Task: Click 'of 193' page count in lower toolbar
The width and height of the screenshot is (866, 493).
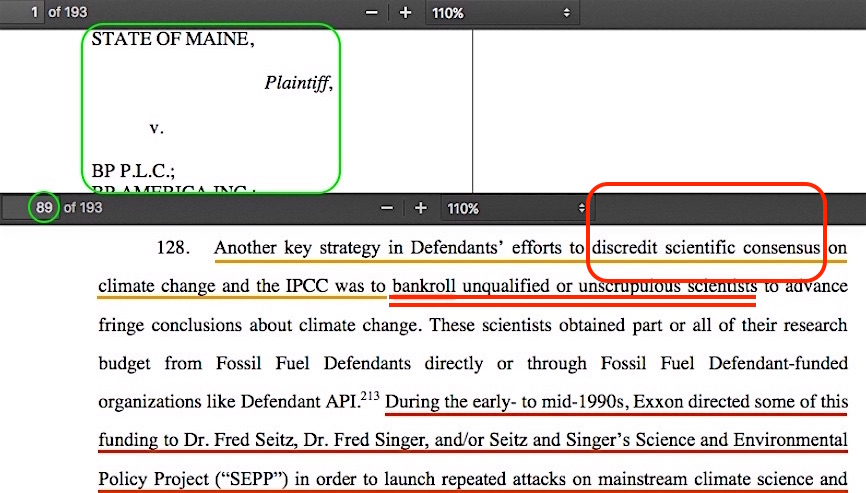Action: 83,208
